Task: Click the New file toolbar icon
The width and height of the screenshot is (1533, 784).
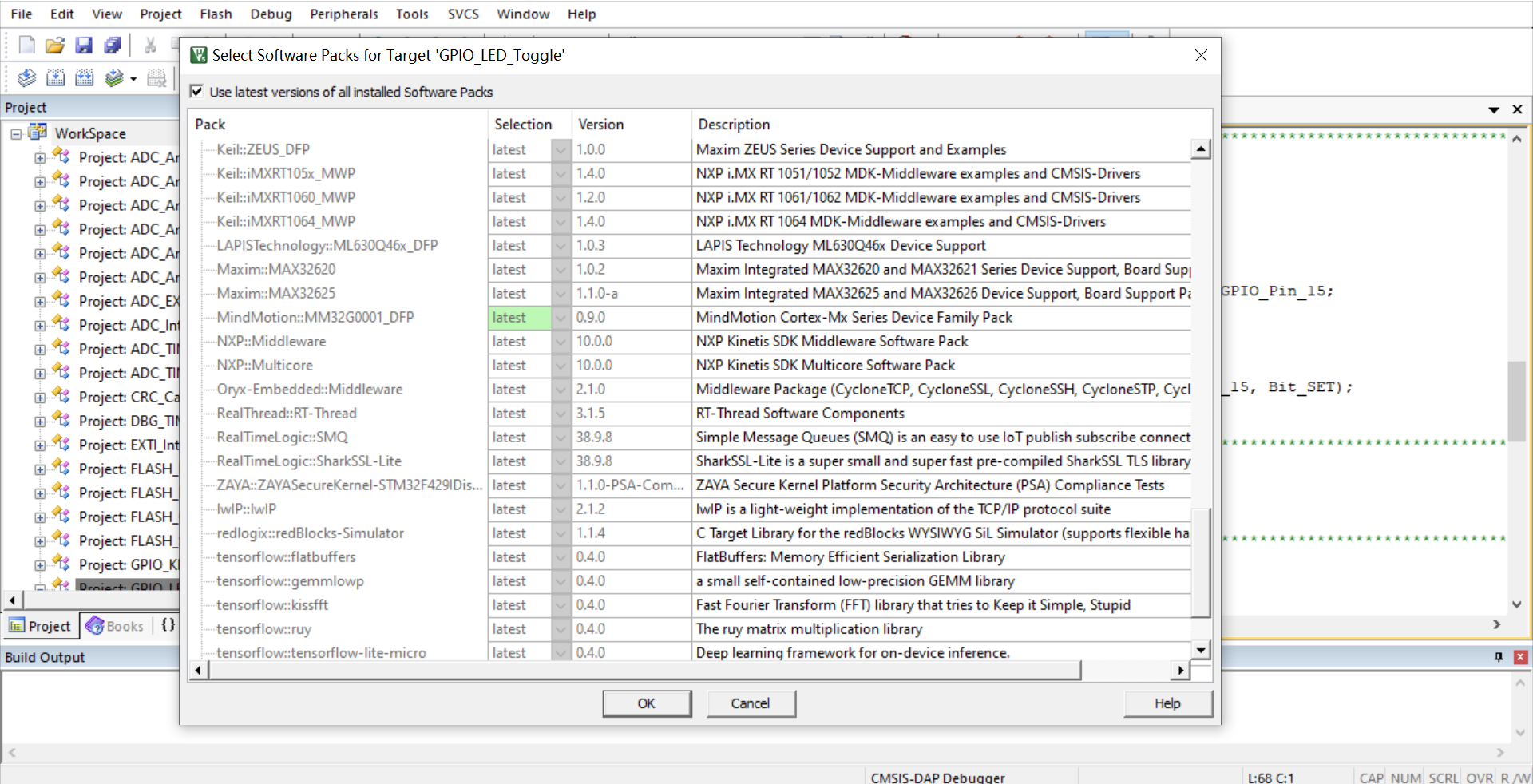Action: 26,46
